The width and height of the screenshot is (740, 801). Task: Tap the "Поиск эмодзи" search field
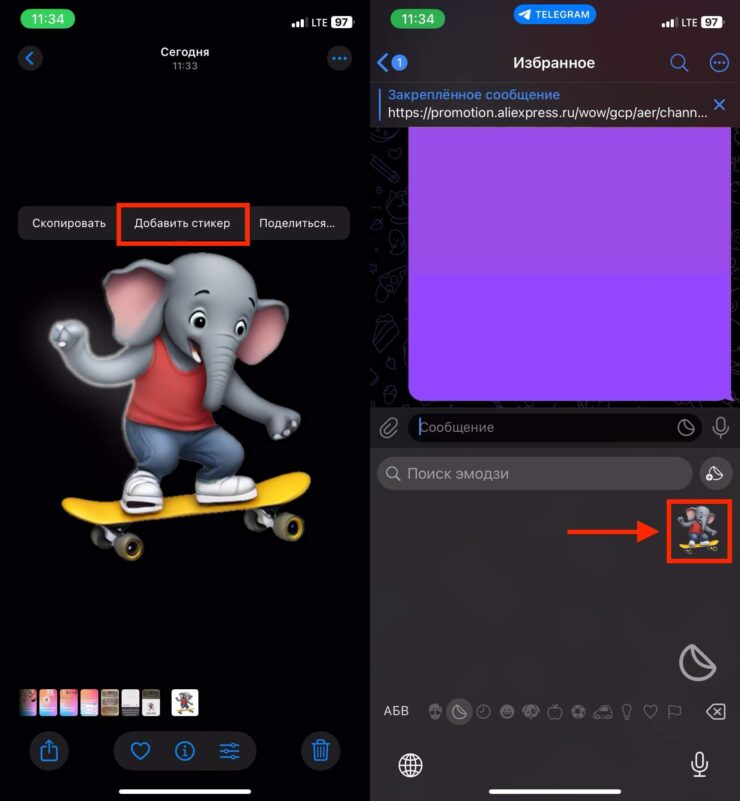point(535,473)
